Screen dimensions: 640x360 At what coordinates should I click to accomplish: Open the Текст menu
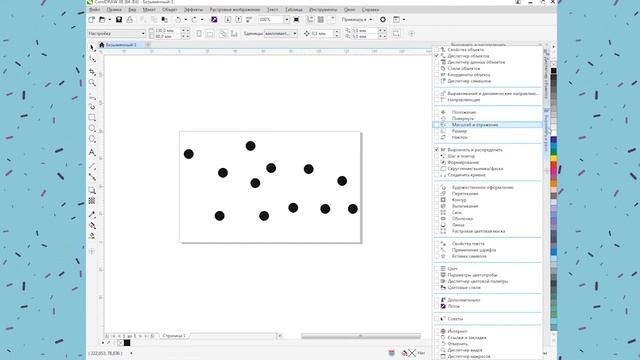tap(272, 9)
